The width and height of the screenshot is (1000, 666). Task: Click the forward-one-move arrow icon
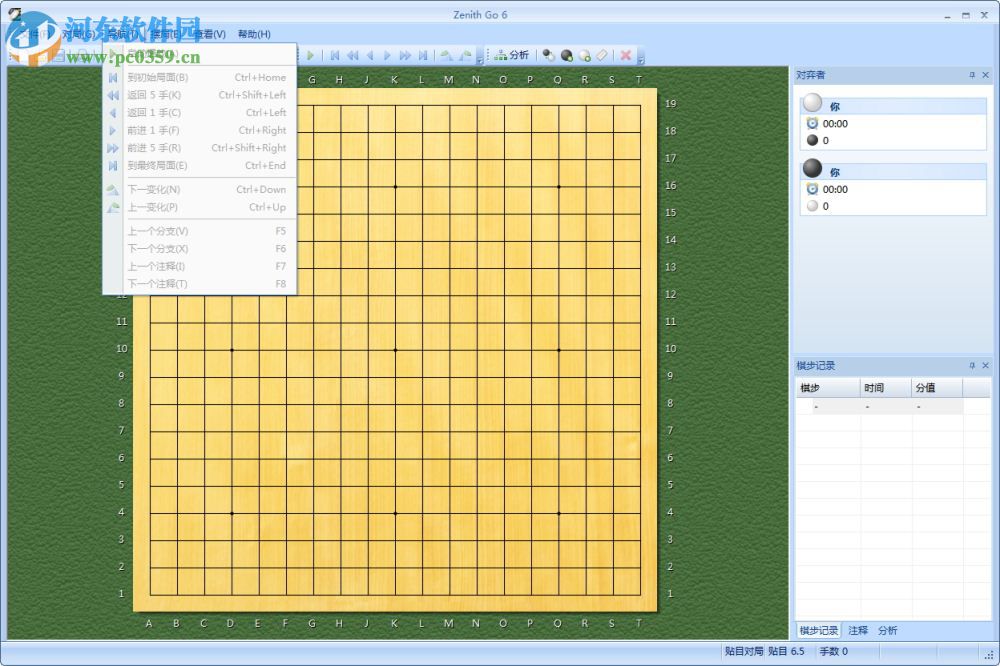388,55
